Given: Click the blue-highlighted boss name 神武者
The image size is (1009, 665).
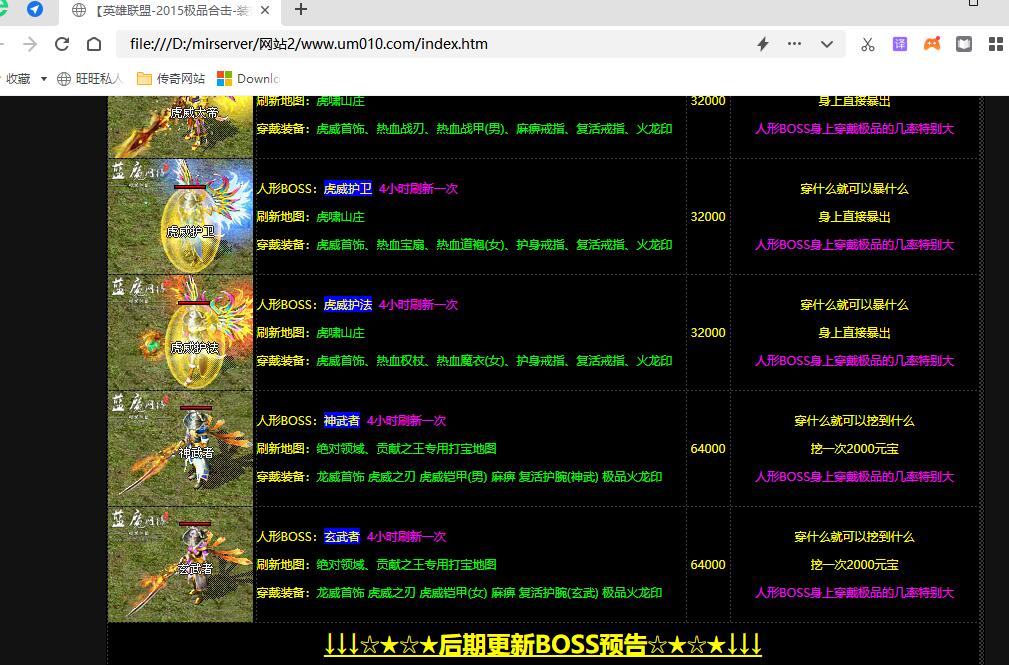Looking at the screenshot, I should tap(342, 420).
